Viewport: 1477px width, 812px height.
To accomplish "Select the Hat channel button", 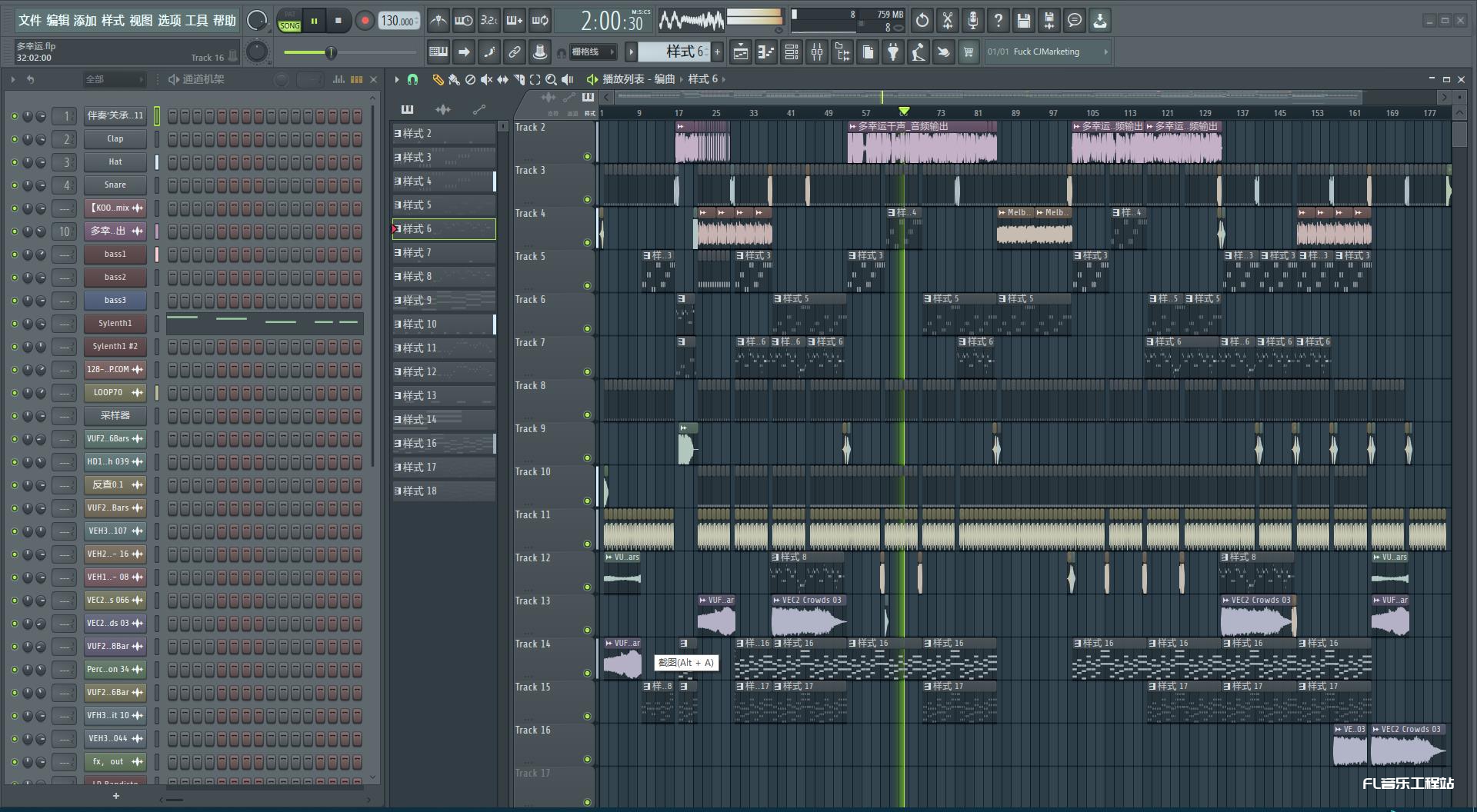I will click(x=115, y=162).
